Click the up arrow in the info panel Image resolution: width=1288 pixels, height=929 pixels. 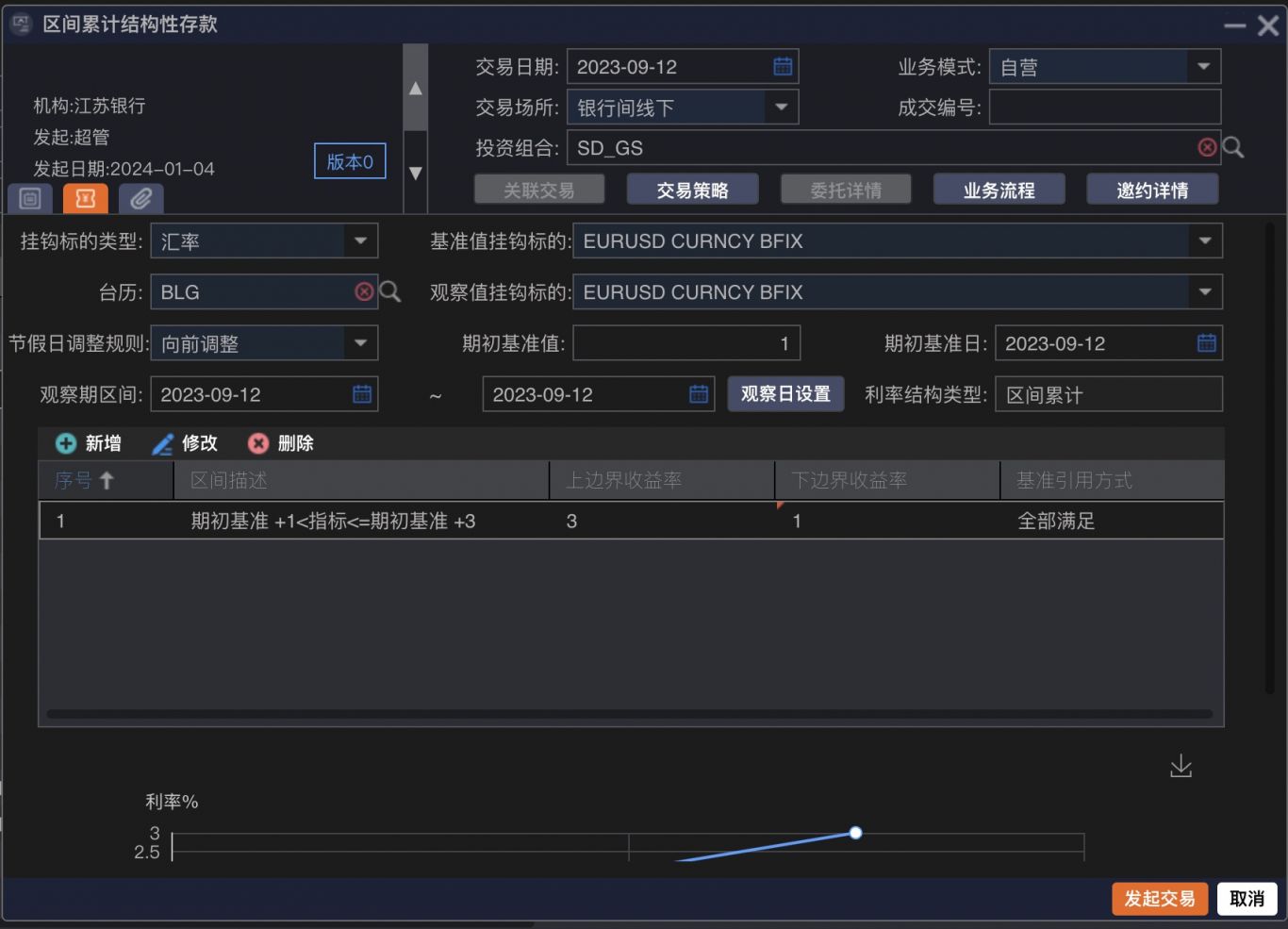(x=415, y=89)
